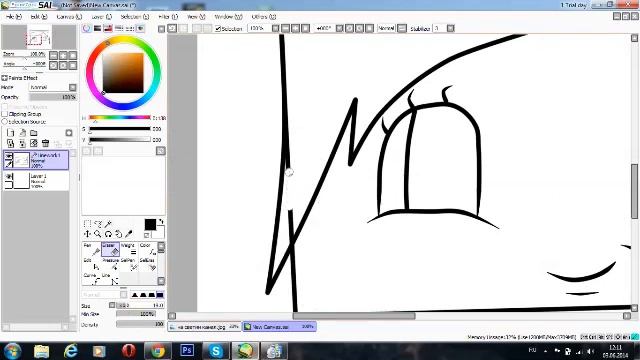Click the black foreground color swatch

coord(150,224)
